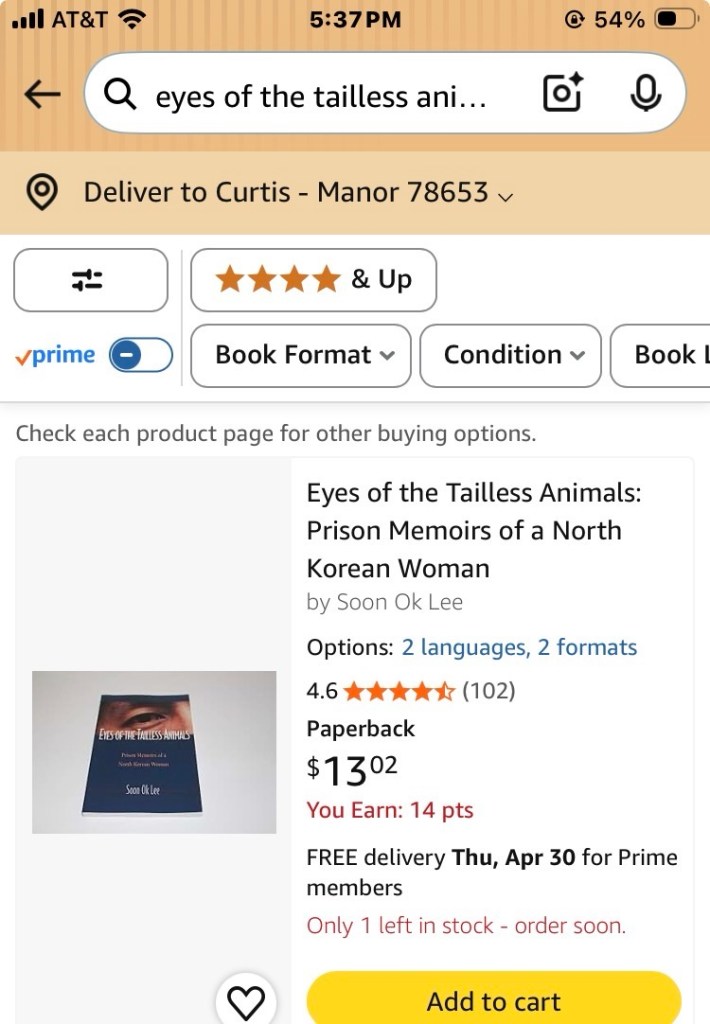Start voice search with microphone
The image size is (710, 1024).
pos(645,94)
